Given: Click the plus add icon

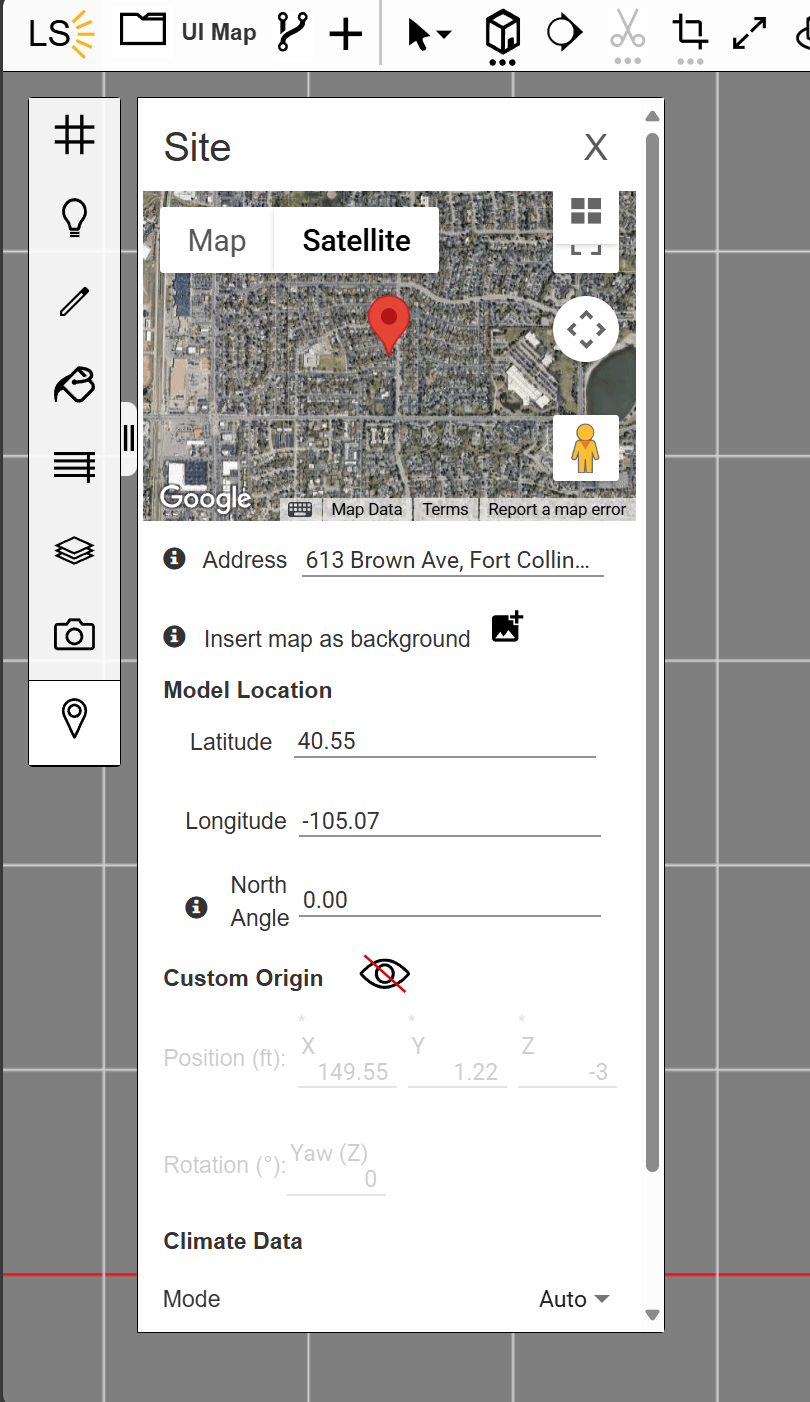Looking at the screenshot, I should point(346,35).
